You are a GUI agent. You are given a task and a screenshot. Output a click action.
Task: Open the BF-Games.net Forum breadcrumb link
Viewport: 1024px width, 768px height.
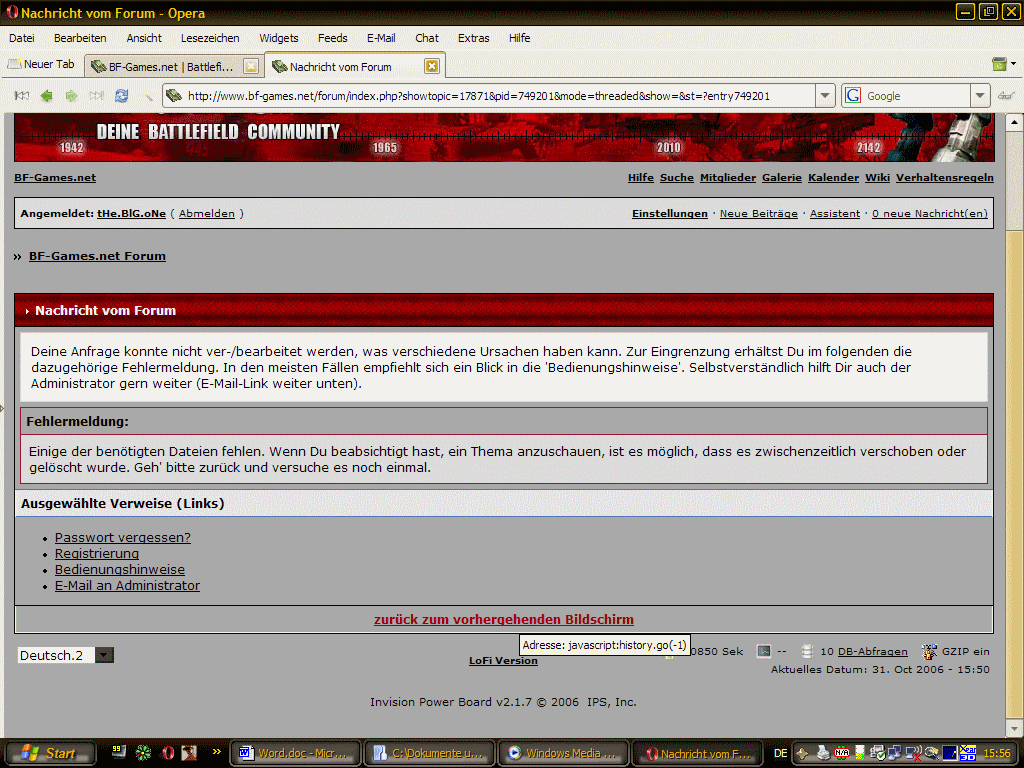(x=97, y=256)
